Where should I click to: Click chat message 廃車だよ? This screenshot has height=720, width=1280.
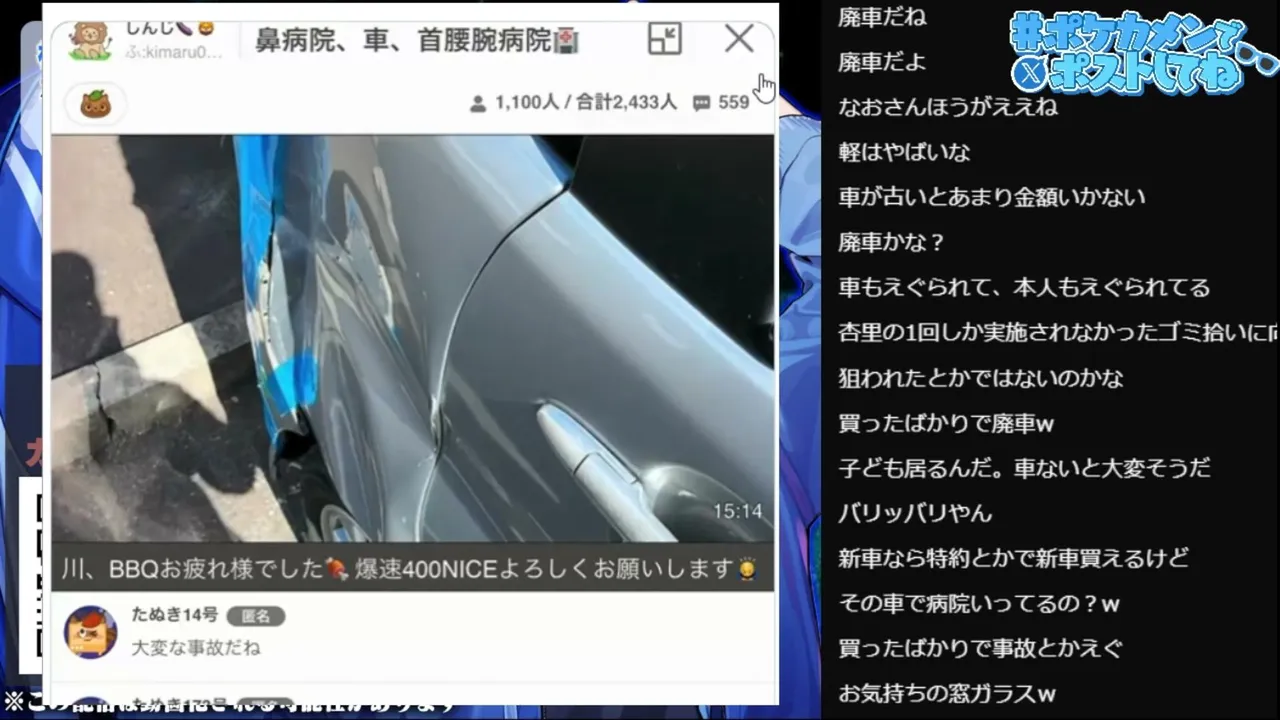(x=882, y=62)
